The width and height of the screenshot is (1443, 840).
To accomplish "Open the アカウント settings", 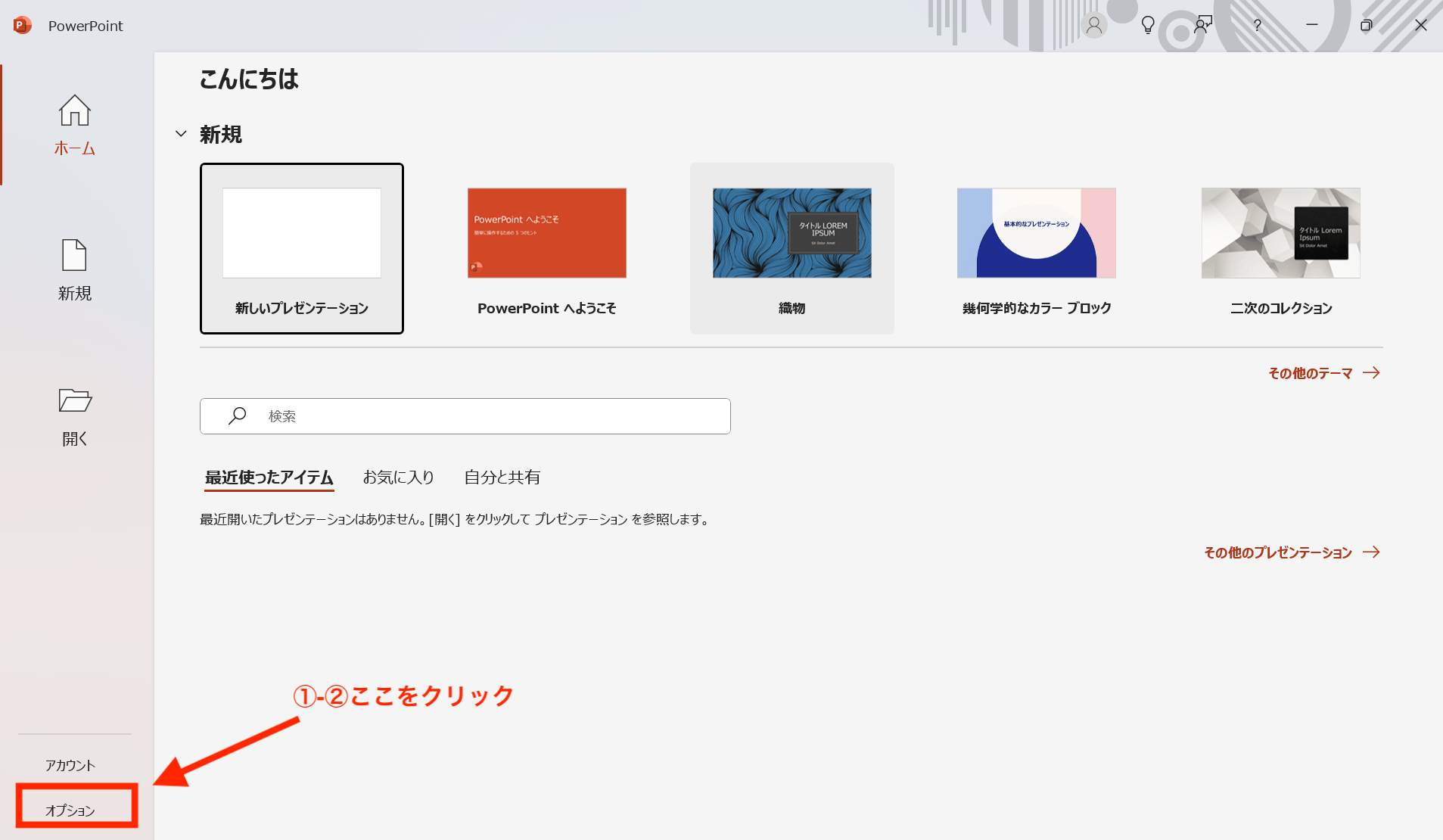I will (70, 764).
